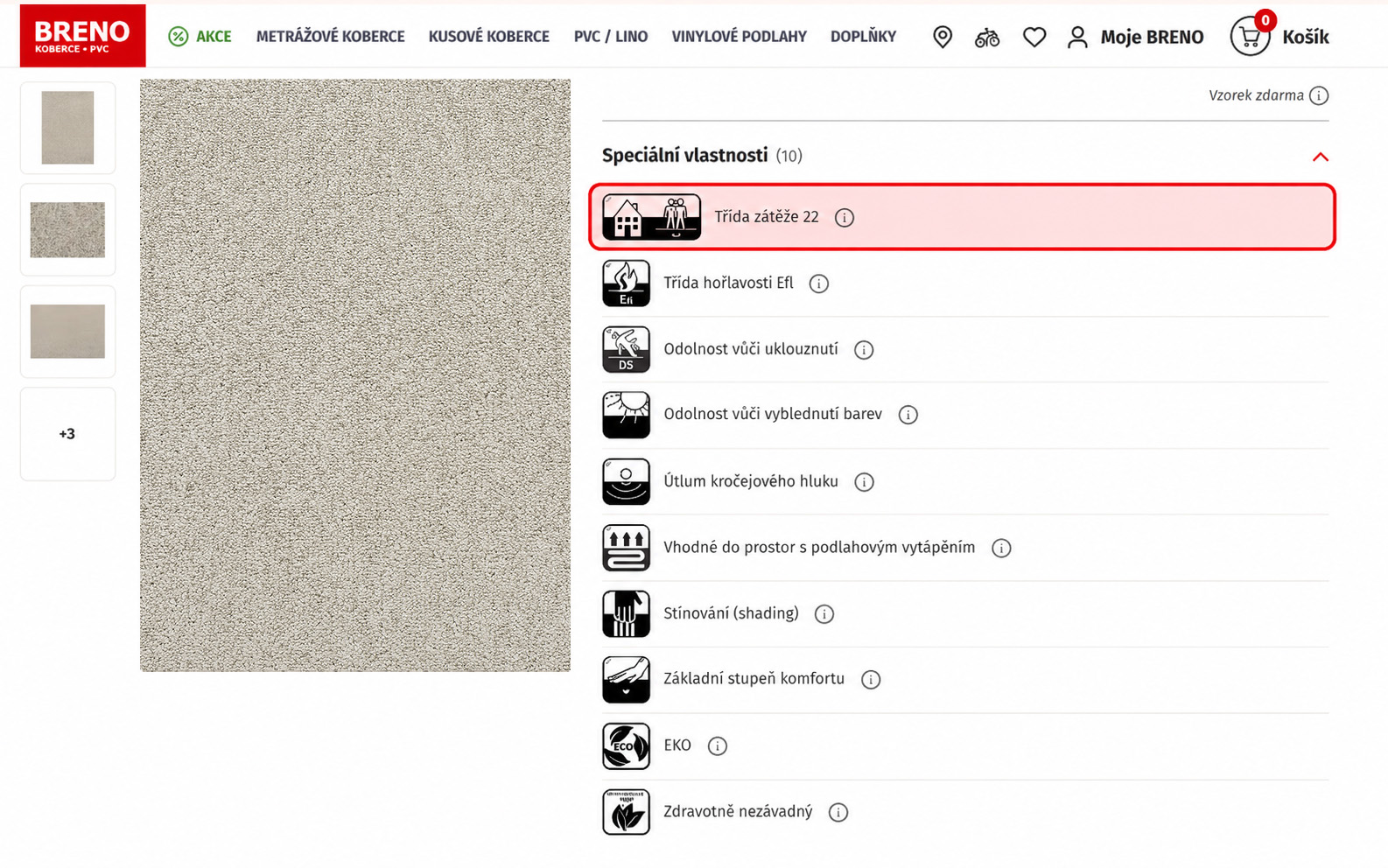
Task: Show info for Odolnost vůči vyblednutí barev
Action: point(908,415)
